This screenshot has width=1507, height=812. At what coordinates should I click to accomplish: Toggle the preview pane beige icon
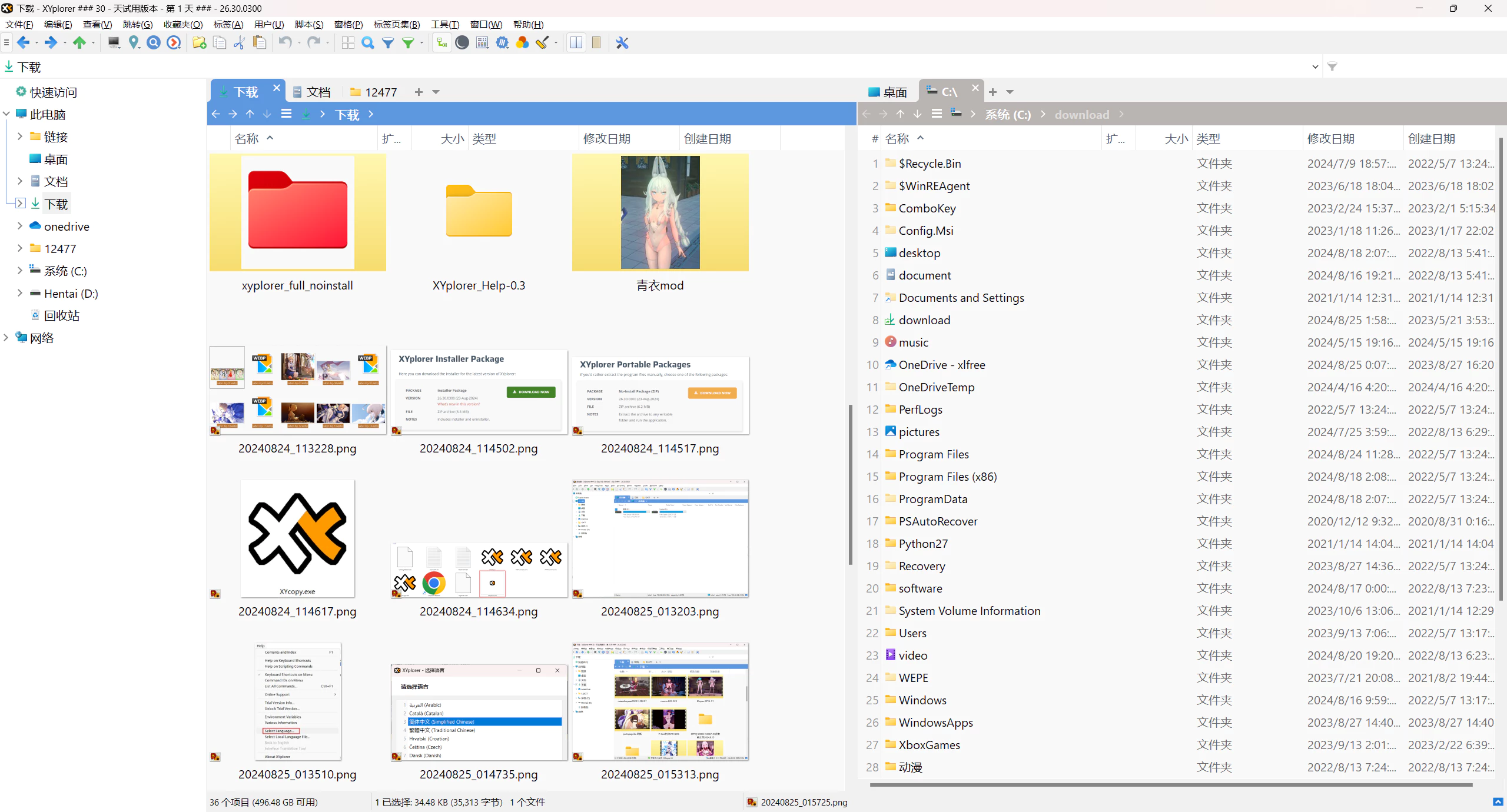tap(596, 42)
